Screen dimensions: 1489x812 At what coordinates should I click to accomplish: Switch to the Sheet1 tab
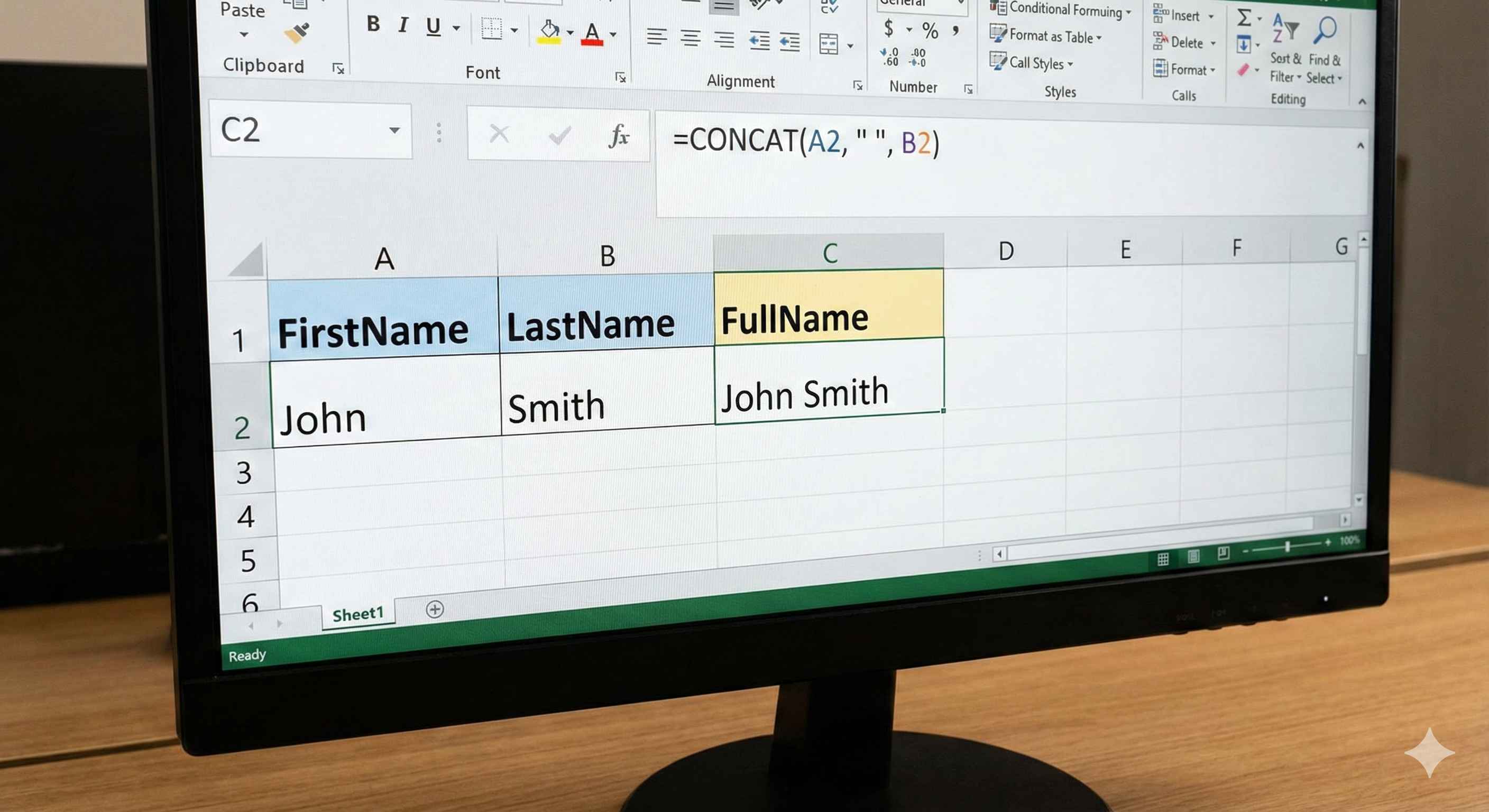[x=358, y=614]
